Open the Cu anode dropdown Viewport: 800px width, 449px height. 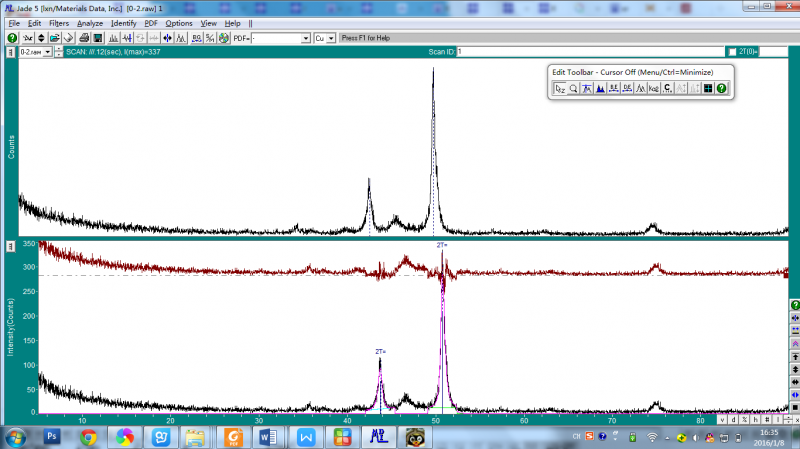pyautogui.click(x=331, y=38)
